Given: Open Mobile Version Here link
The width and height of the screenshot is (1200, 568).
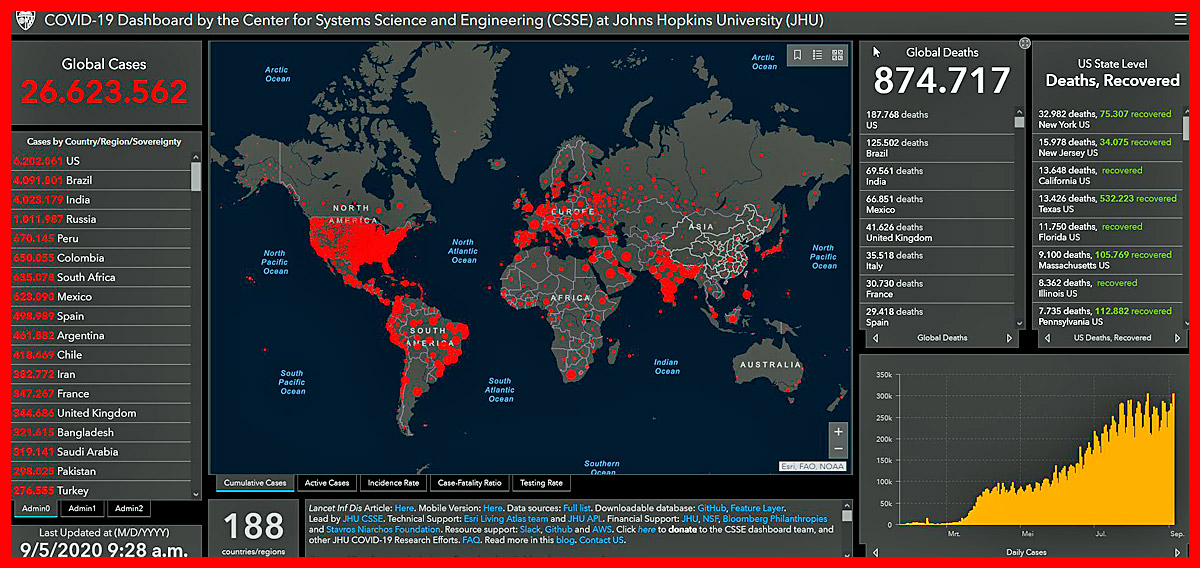Looking at the screenshot, I should [x=493, y=508].
